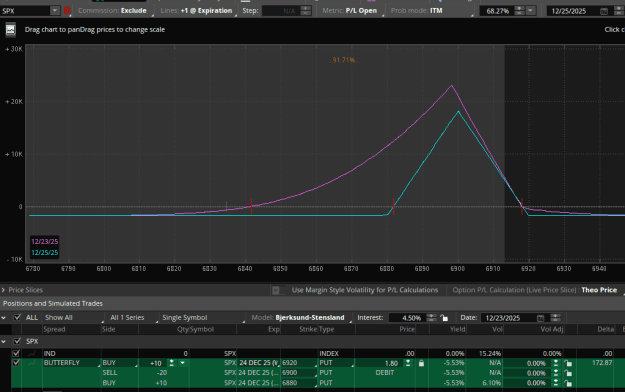The width and height of the screenshot is (625, 392).
Task: Open the 6900 strike dropdown
Action: (x=299, y=373)
